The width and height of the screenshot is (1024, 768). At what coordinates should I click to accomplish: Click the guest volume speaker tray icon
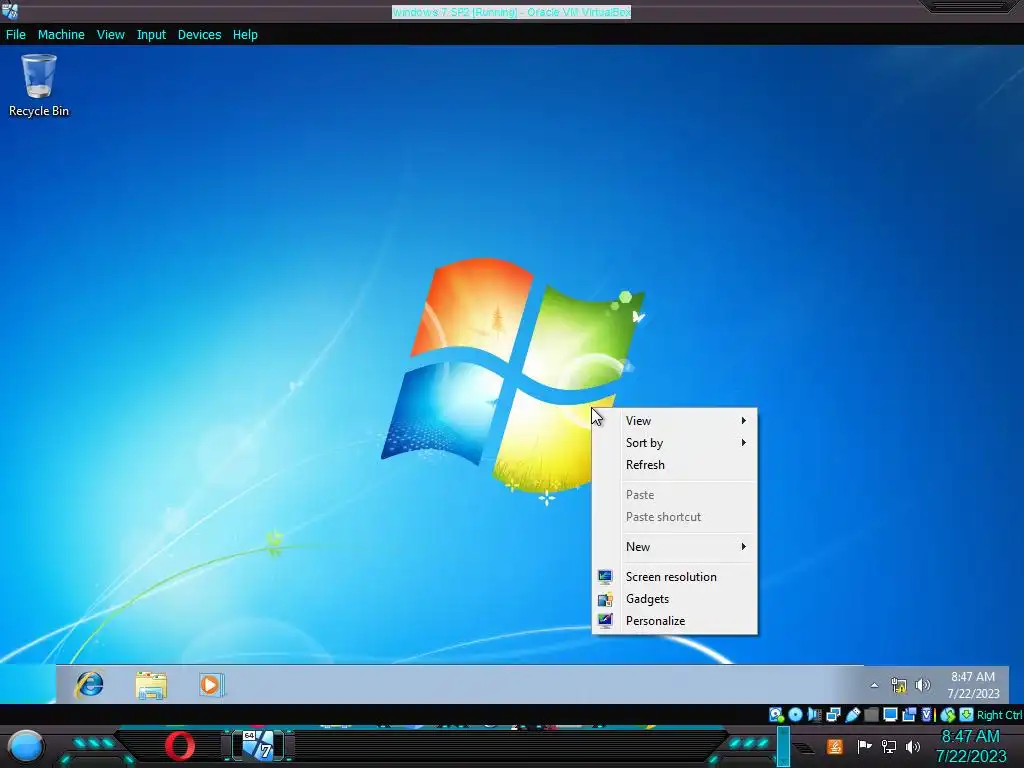[x=922, y=685]
